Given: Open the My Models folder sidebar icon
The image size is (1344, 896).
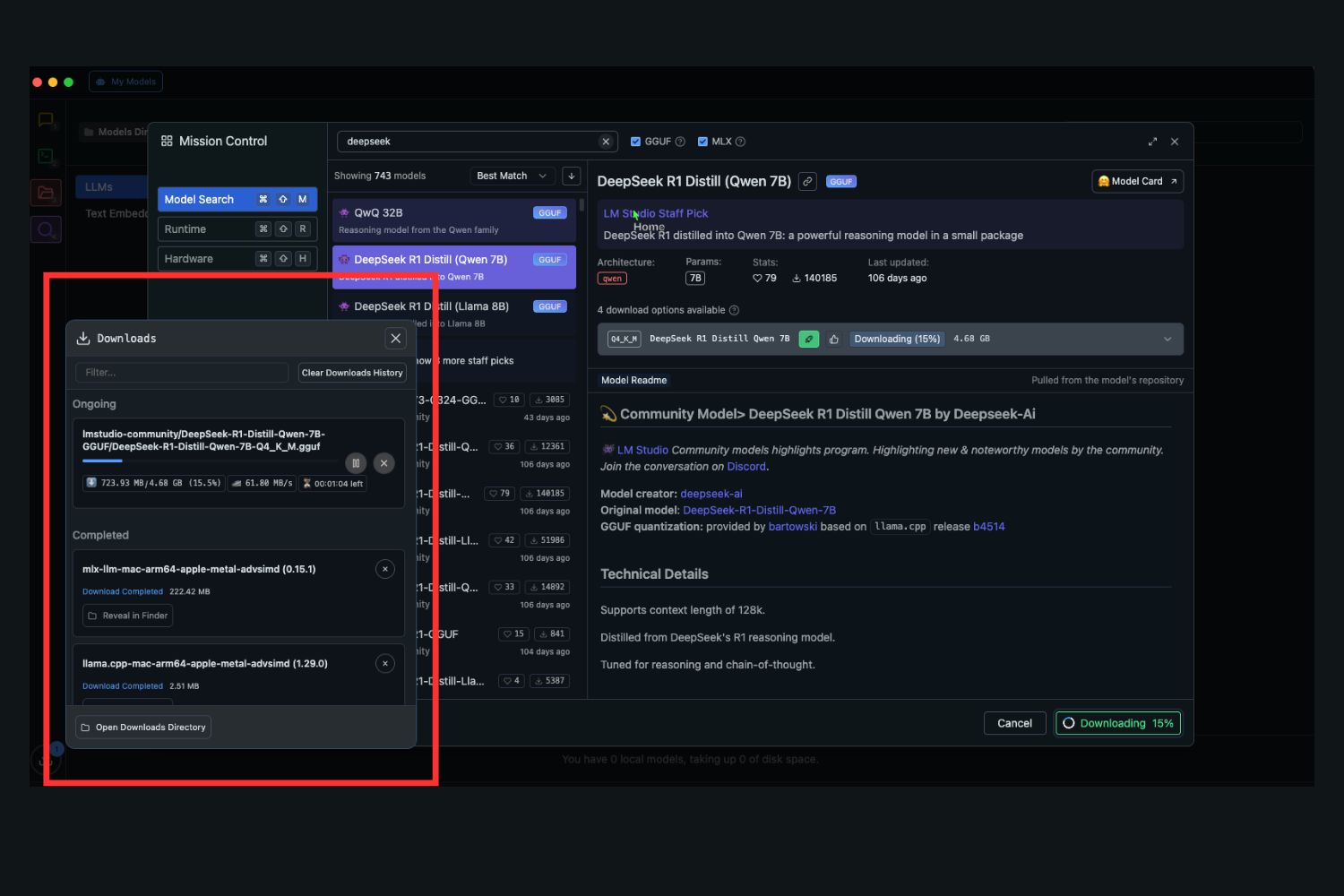Looking at the screenshot, I should click(46, 193).
